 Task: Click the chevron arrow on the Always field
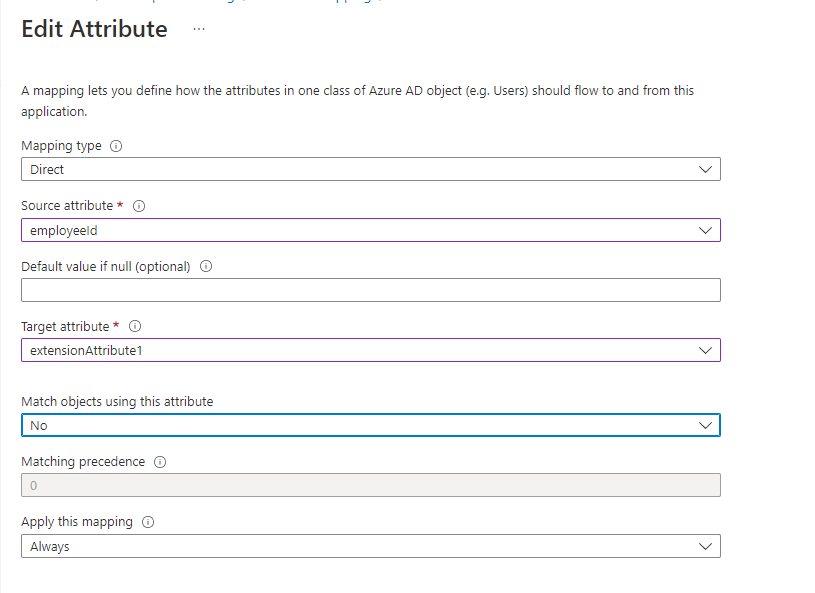click(x=706, y=547)
